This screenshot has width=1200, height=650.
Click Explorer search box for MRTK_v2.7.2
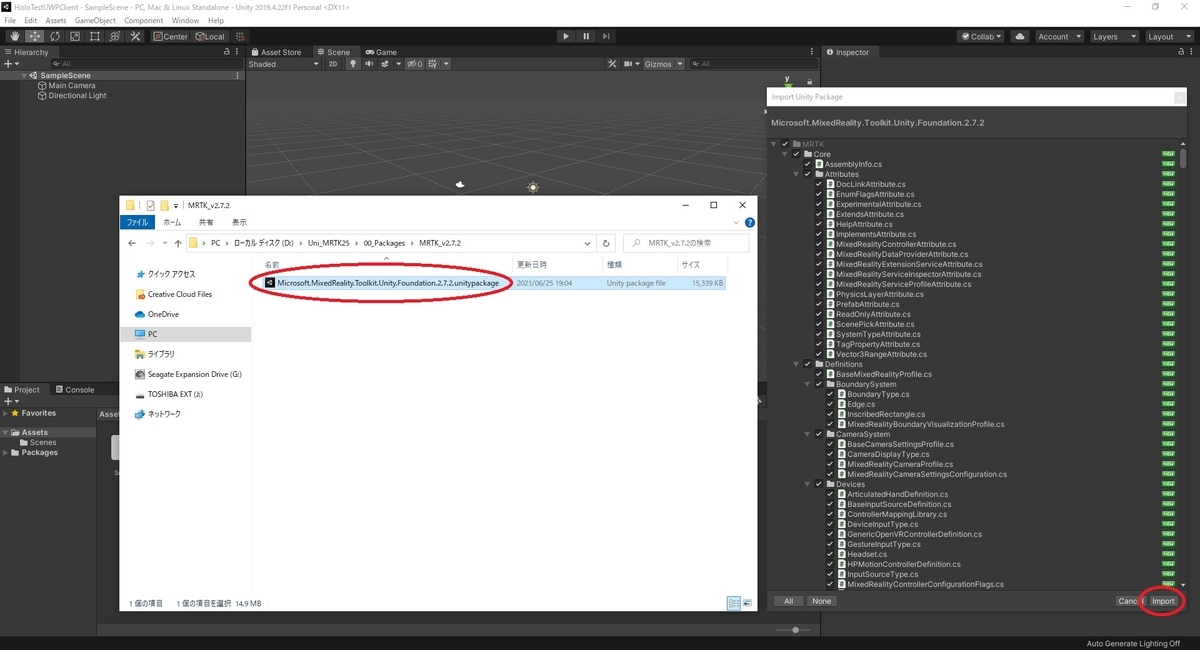(x=686, y=243)
